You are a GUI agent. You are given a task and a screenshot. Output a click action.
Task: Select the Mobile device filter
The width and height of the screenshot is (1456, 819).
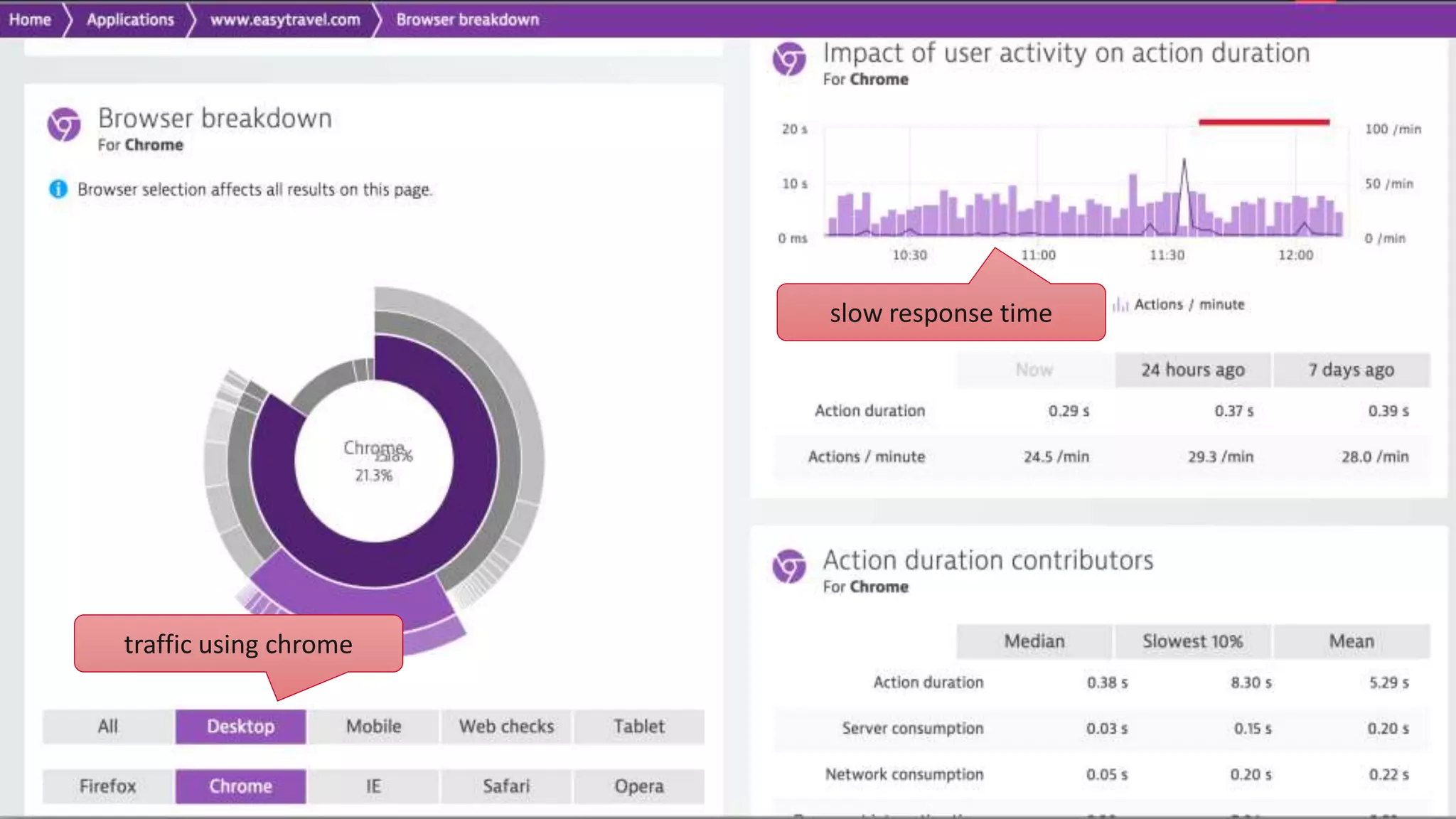pos(373,727)
